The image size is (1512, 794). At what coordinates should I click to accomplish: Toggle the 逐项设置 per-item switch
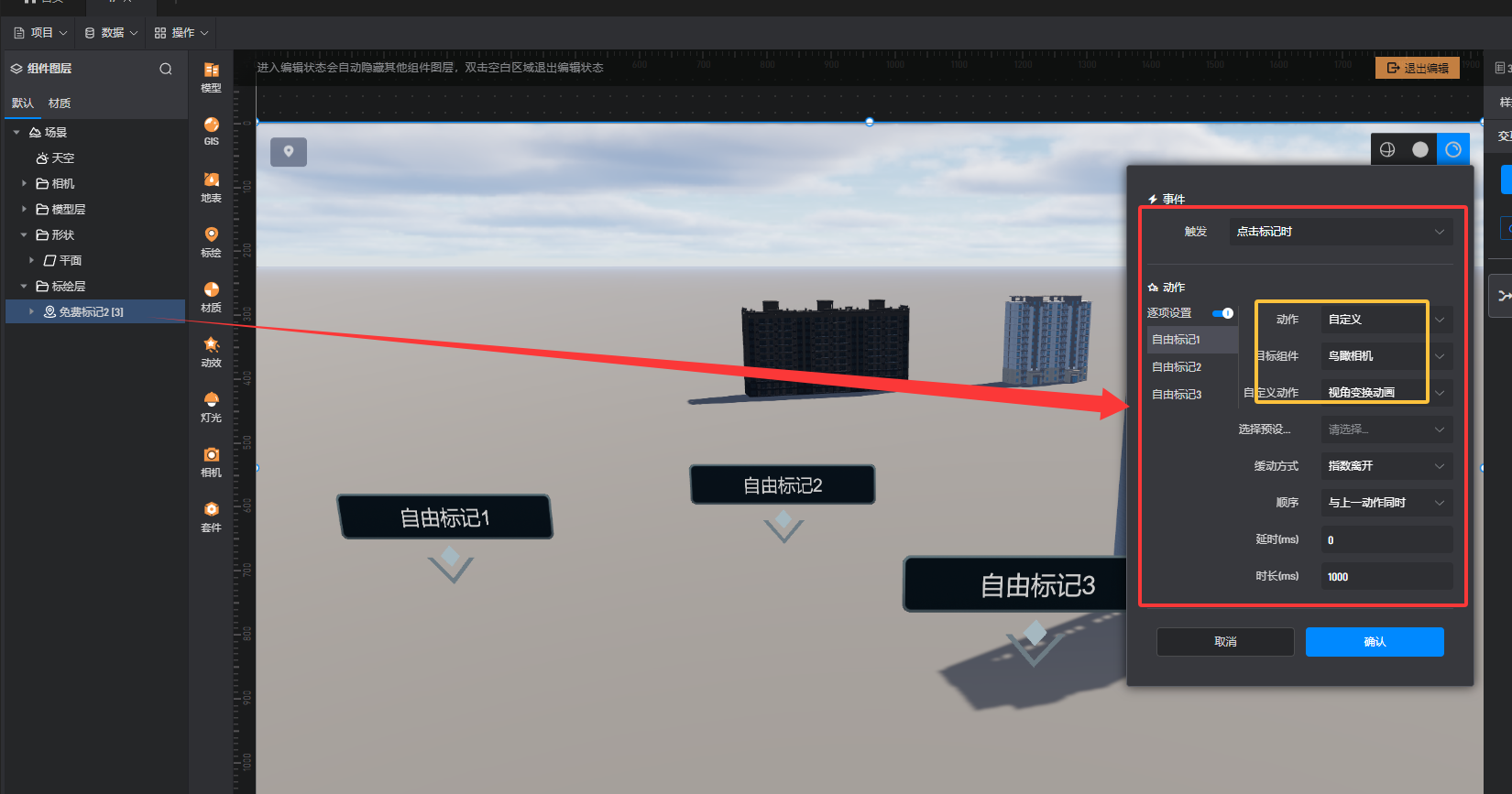click(x=1222, y=313)
